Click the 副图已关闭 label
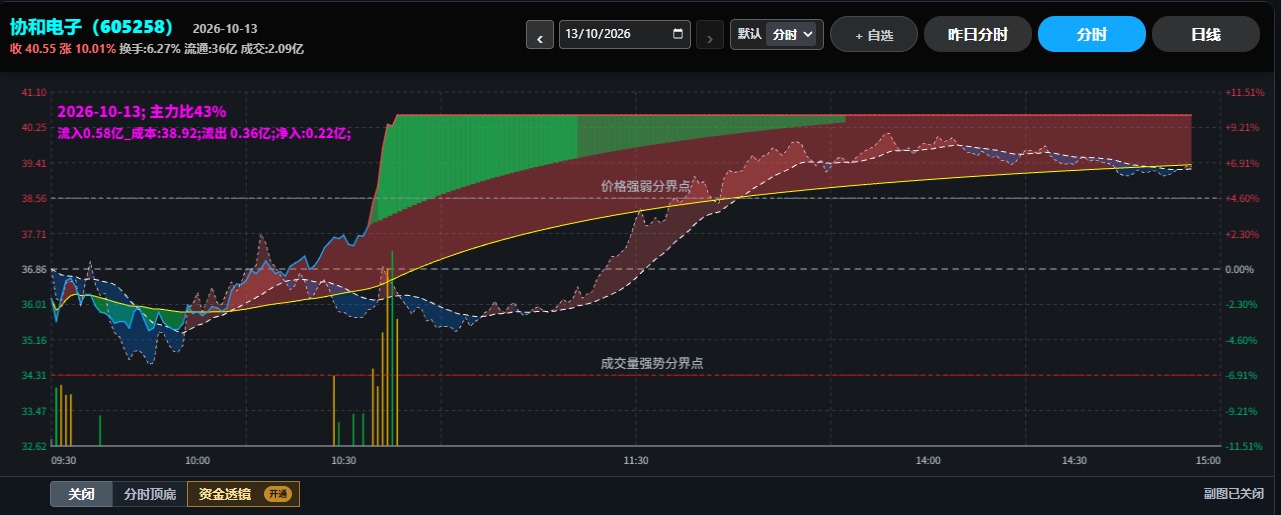Screen dimensions: 1281x515 tap(1235, 494)
